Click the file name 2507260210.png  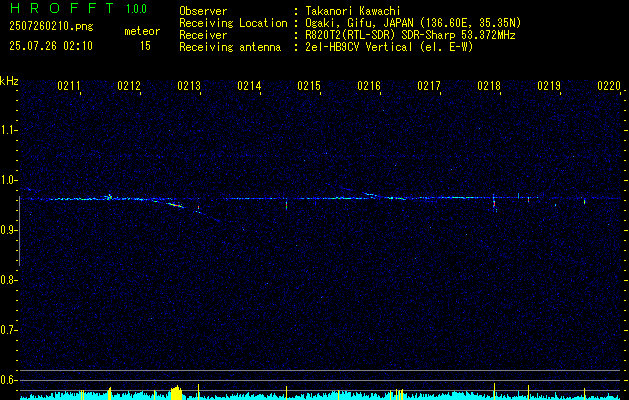[51, 26]
